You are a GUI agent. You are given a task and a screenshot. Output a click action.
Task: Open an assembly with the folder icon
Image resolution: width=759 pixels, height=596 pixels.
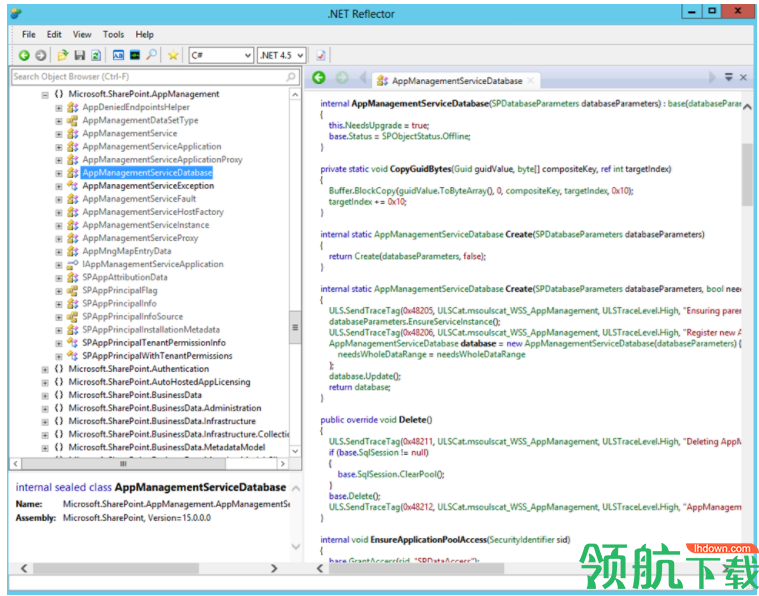62,56
